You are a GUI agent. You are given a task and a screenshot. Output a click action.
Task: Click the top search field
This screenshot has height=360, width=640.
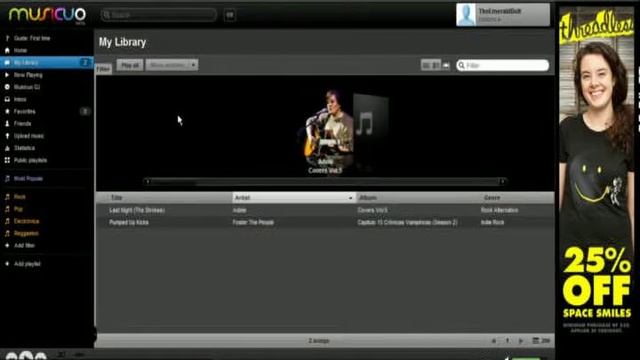[158, 15]
